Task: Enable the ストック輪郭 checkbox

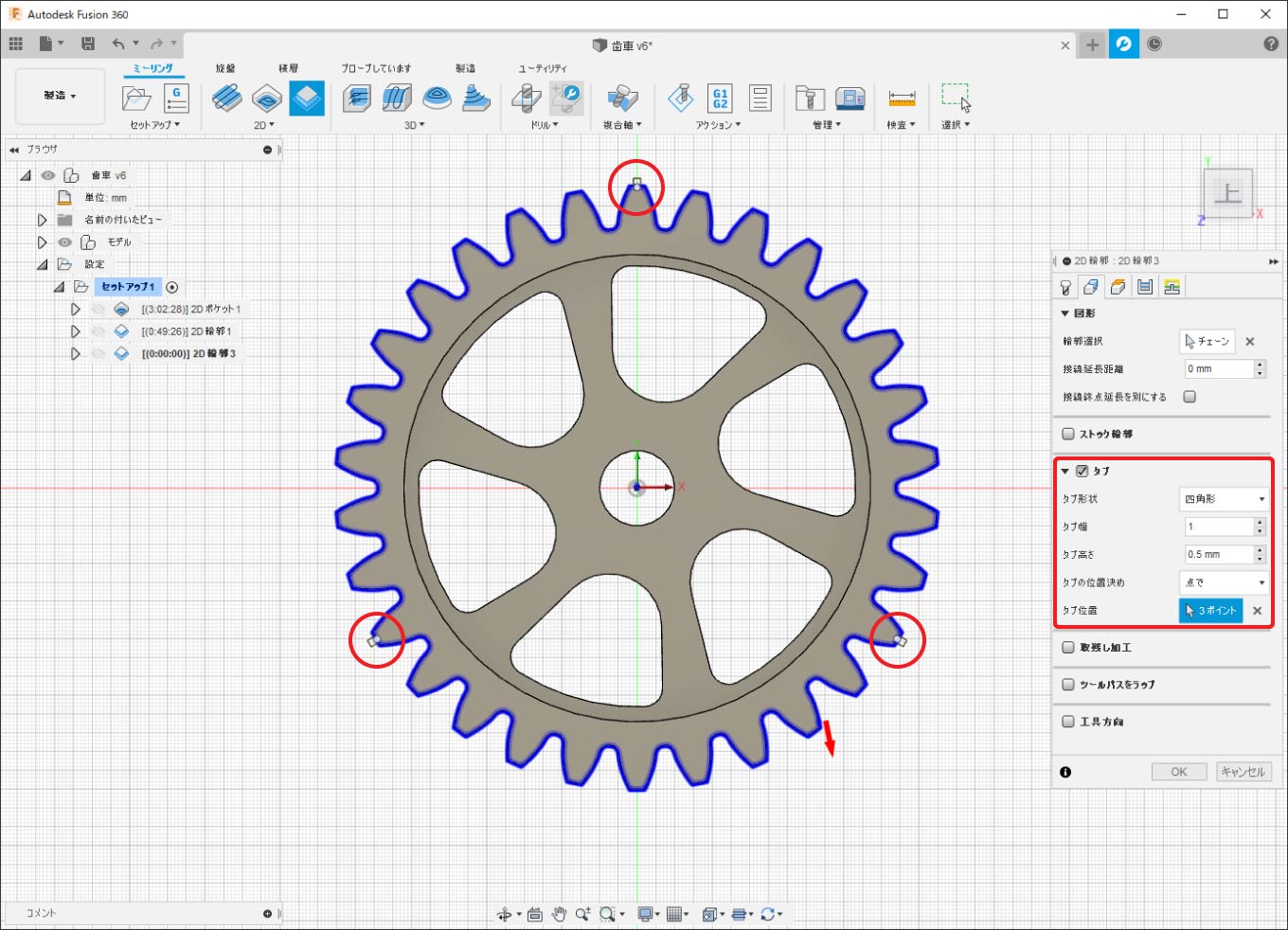Action: tap(1068, 434)
